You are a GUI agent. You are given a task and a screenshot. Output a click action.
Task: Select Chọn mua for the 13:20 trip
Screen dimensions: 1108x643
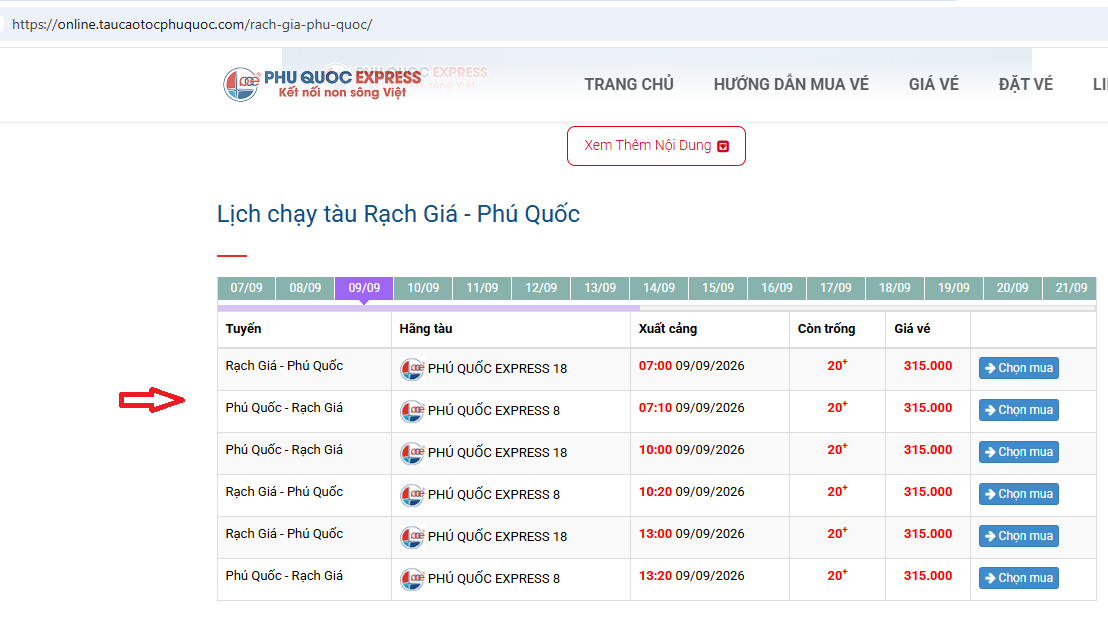click(x=1018, y=578)
